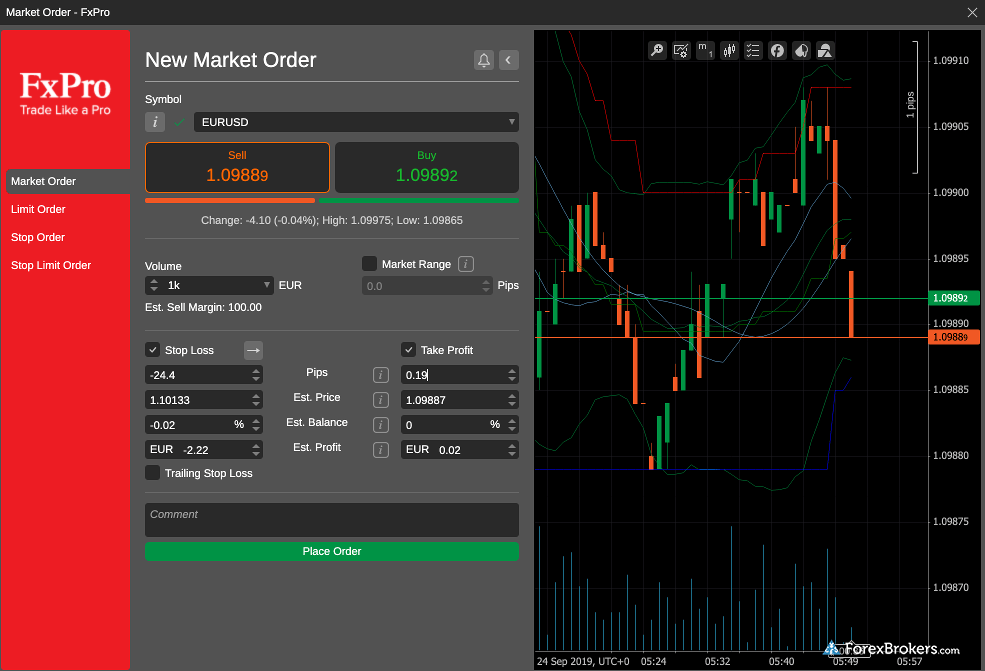Close the Market Order window

pyautogui.click(x=972, y=13)
